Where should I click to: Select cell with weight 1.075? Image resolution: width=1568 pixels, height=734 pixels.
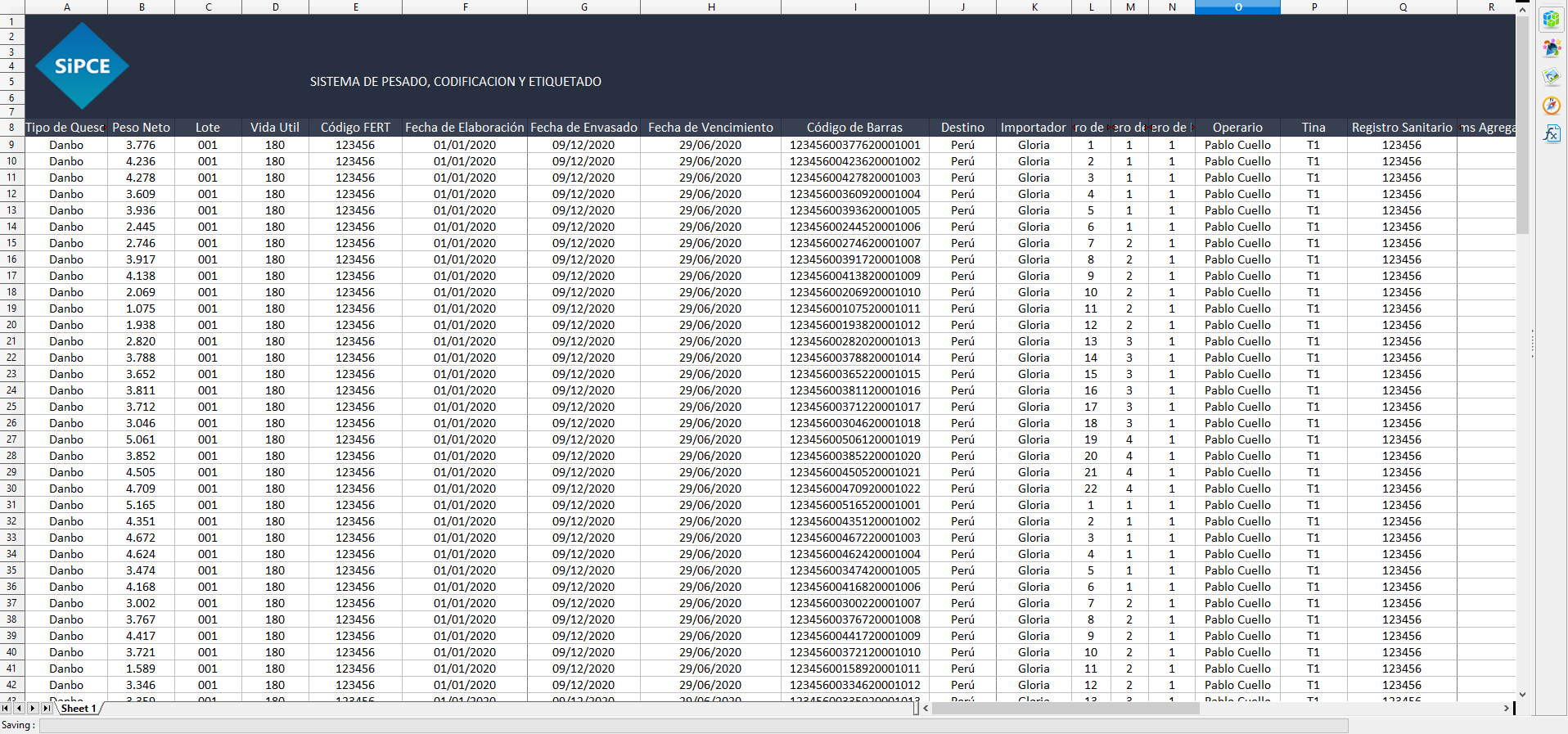pyautogui.click(x=142, y=308)
